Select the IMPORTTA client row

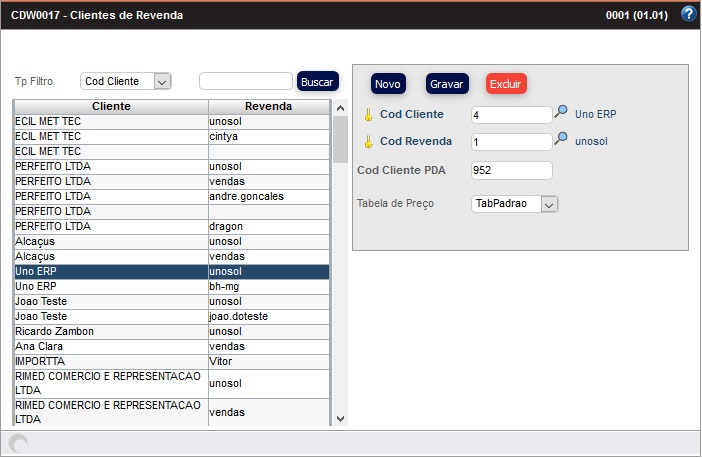coord(172,362)
